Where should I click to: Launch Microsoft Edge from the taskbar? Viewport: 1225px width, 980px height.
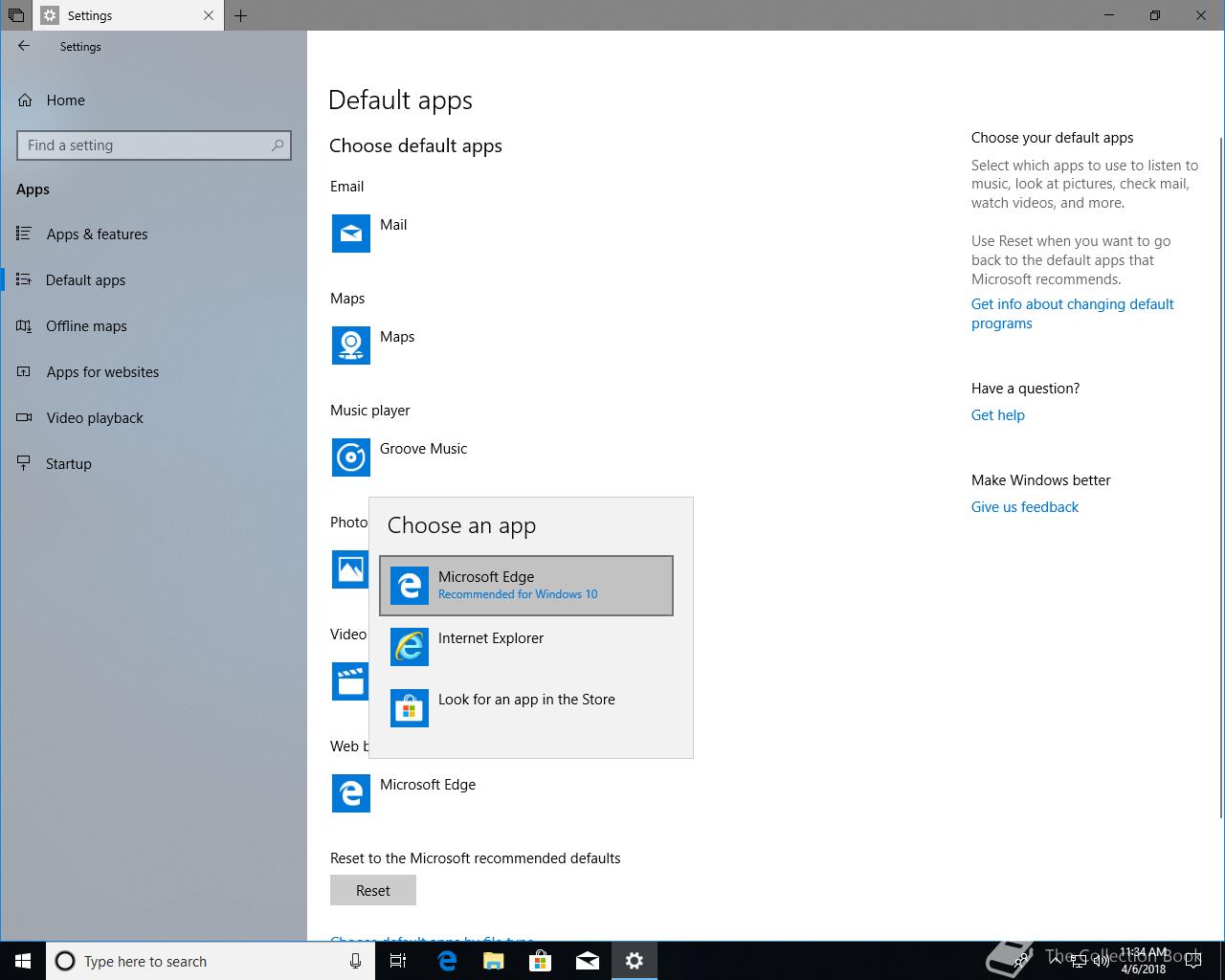tap(447, 961)
